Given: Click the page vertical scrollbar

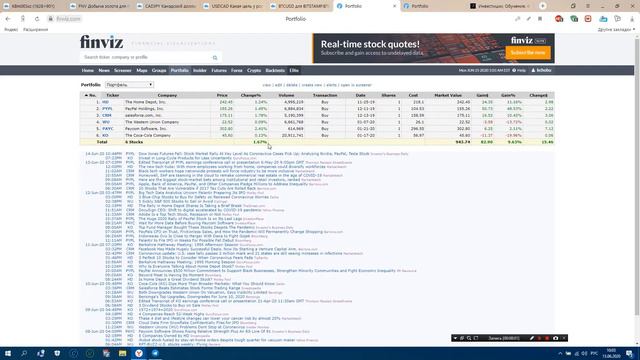Looking at the screenshot, I should (637, 176).
